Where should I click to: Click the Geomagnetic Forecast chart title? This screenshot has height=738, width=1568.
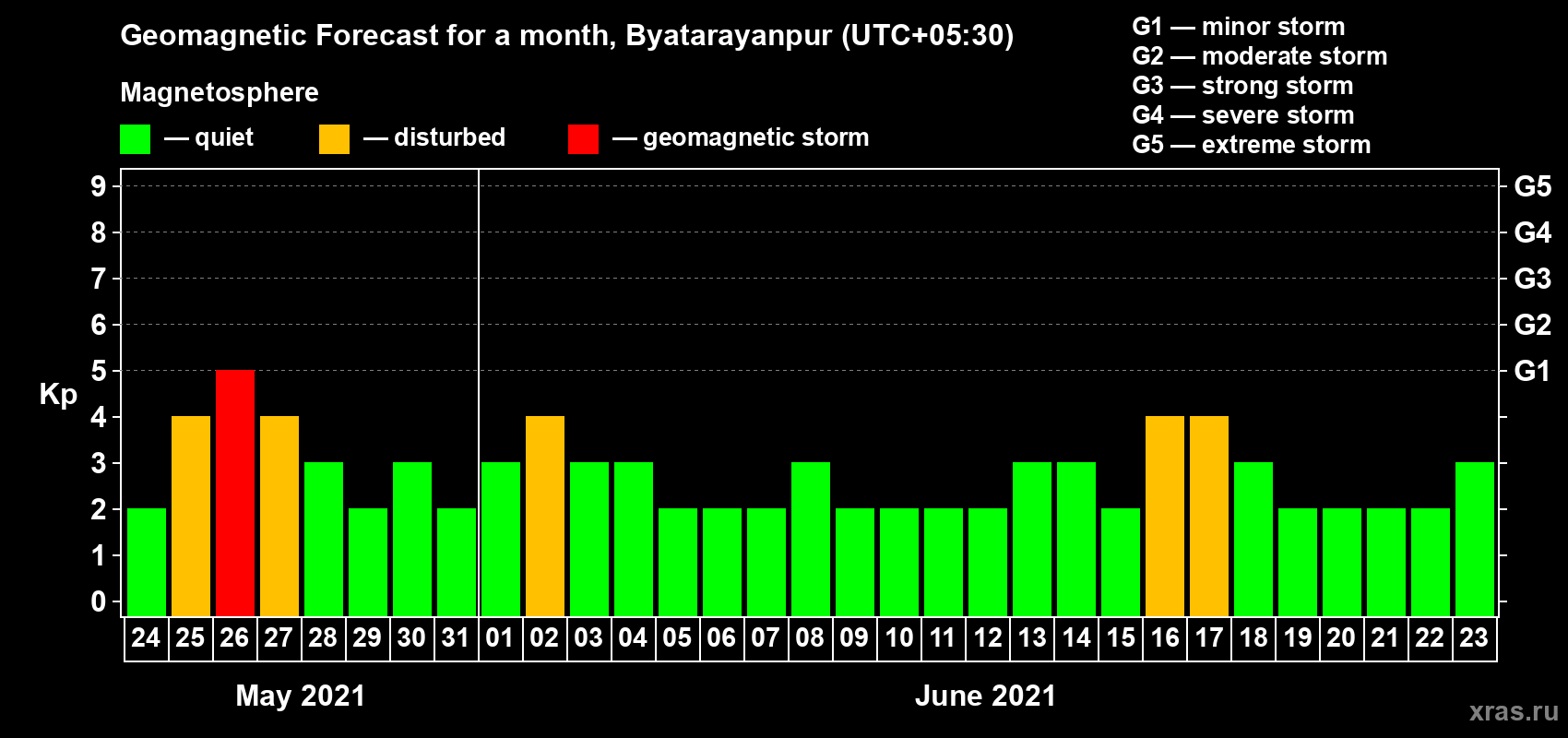click(x=567, y=36)
